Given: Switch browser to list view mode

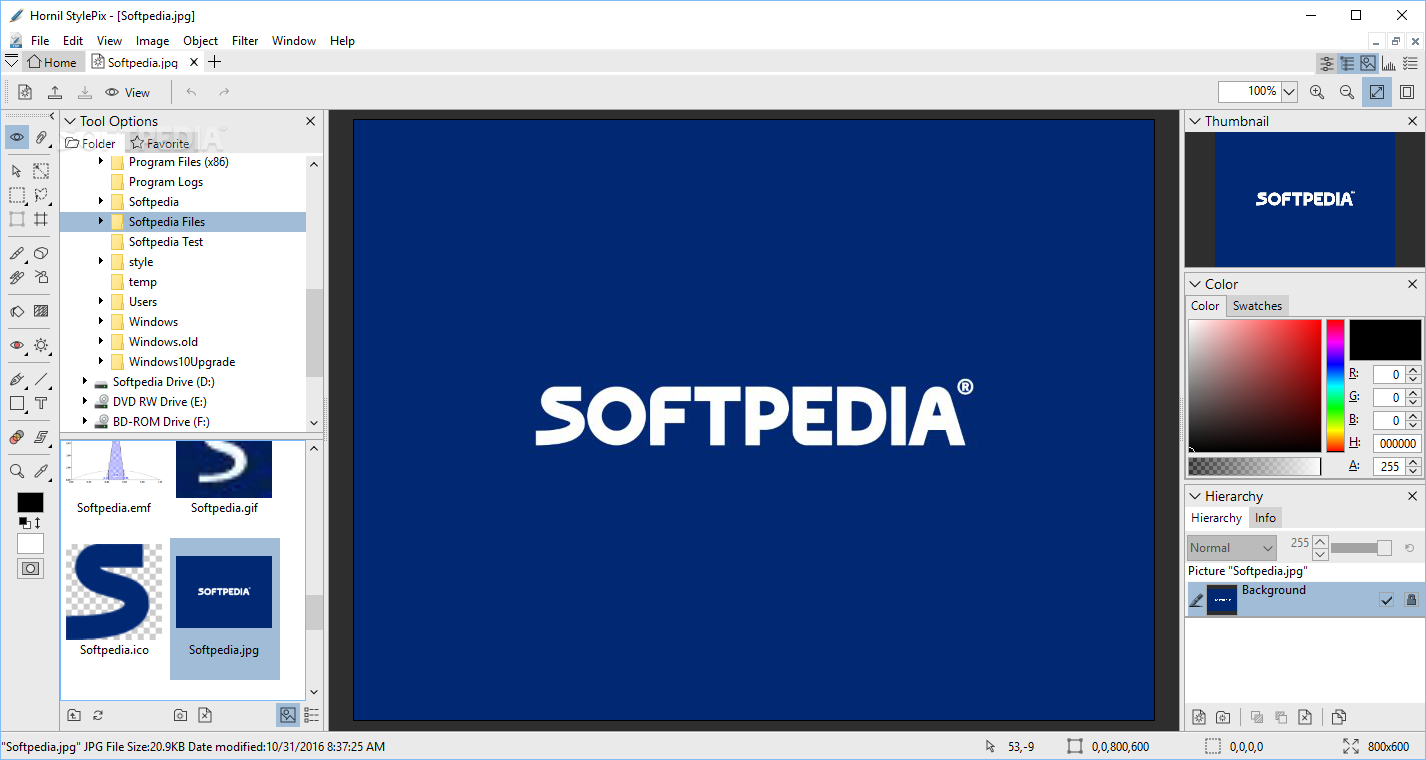Looking at the screenshot, I should [x=312, y=715].
